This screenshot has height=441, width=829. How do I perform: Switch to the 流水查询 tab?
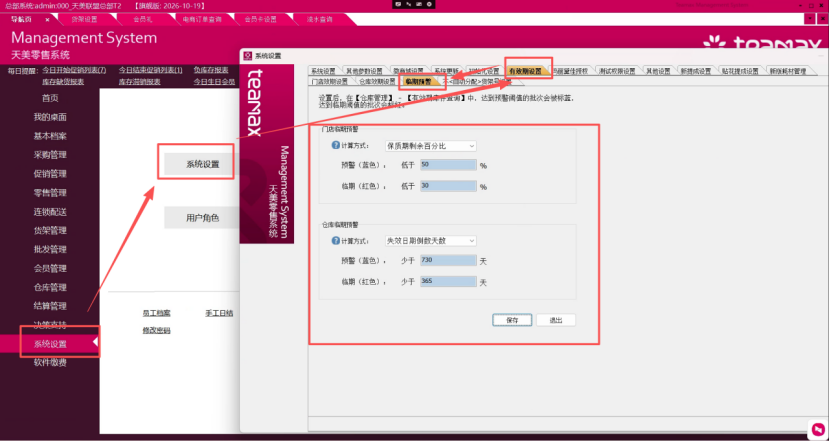pyautogui.click(x=319, y=20)
